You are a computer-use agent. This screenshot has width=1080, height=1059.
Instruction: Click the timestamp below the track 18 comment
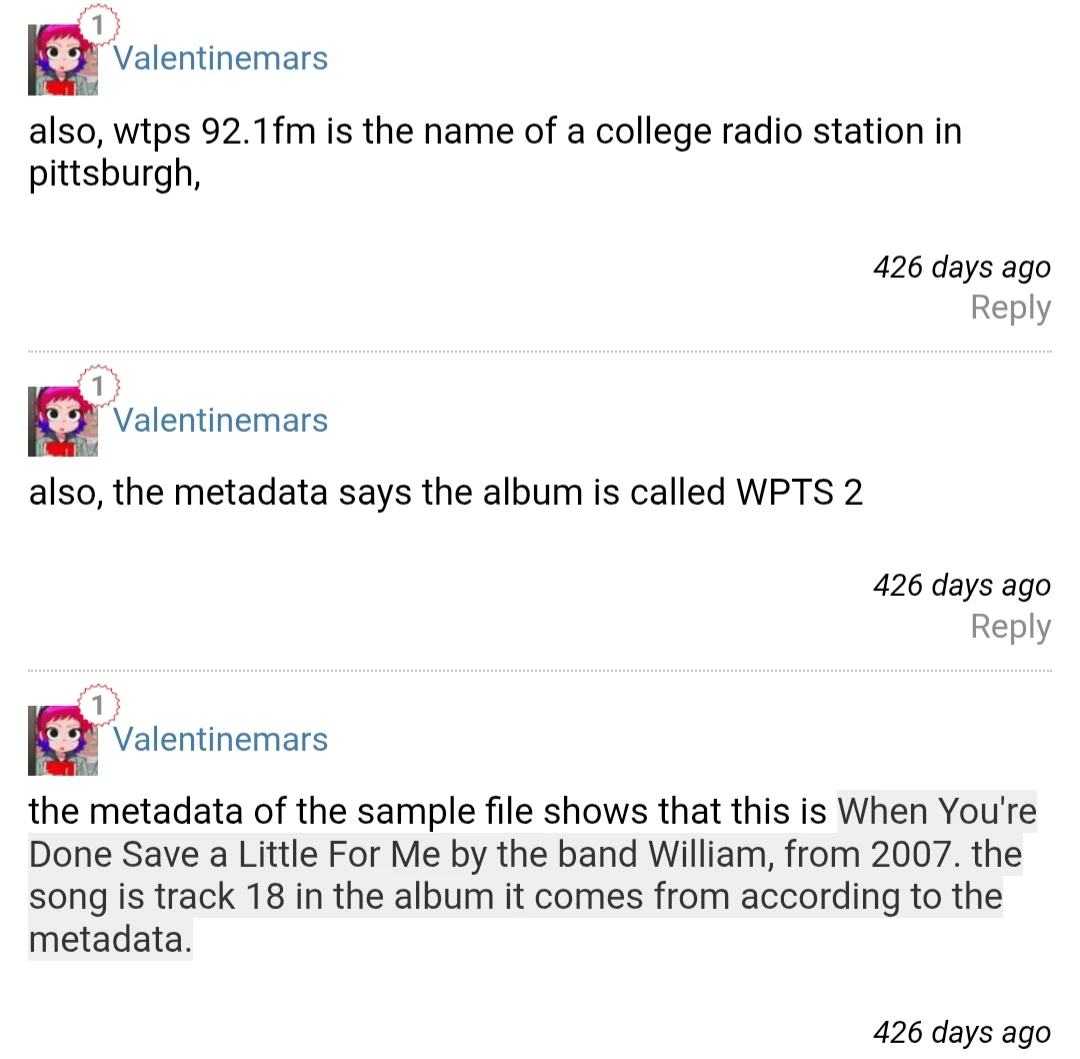click(x=961, y=1031)
